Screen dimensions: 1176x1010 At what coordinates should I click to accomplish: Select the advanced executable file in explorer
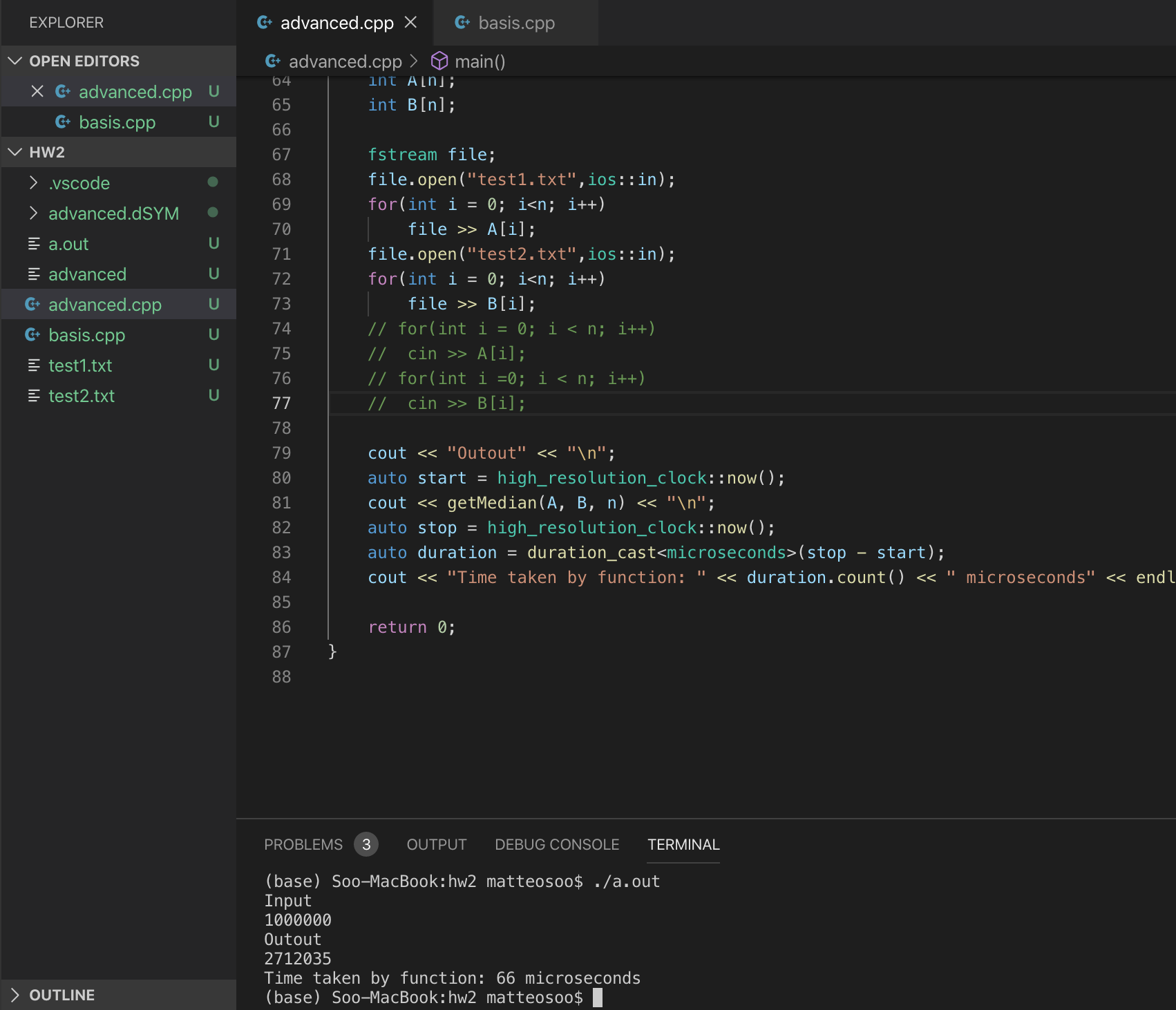coord(87,274)
